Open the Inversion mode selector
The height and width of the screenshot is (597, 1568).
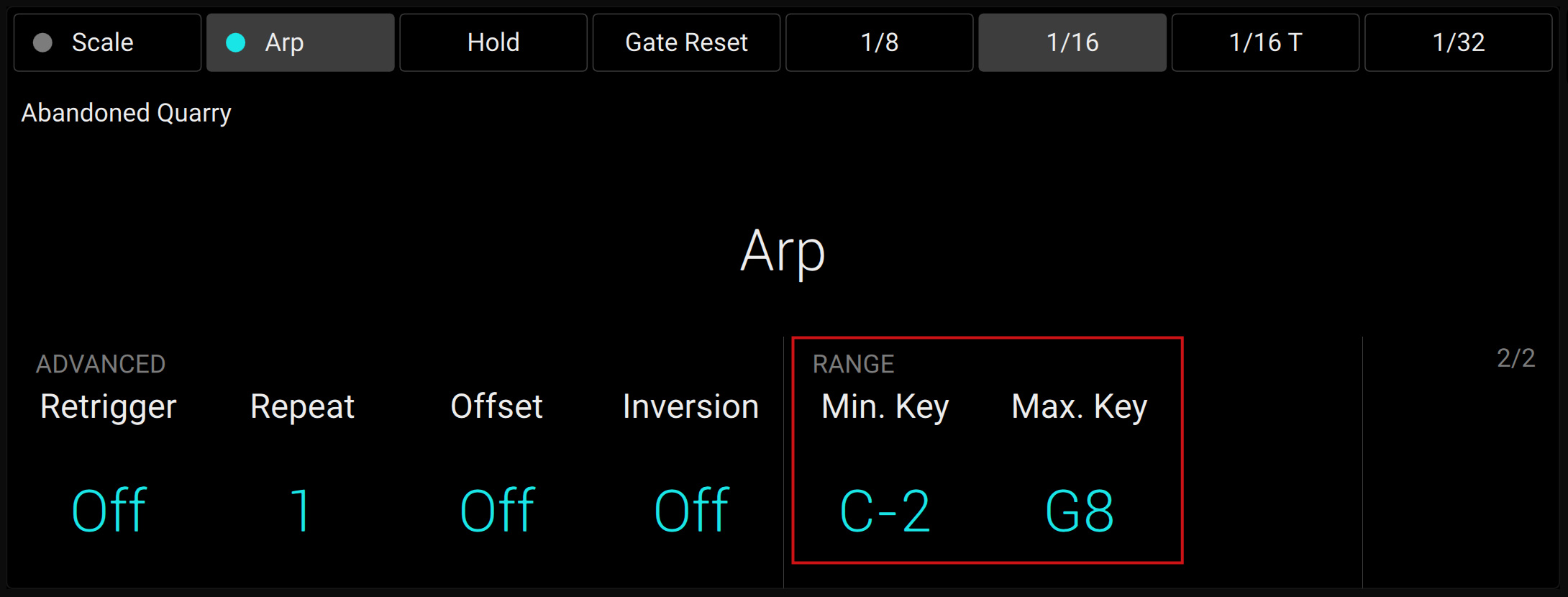point(690,509)
